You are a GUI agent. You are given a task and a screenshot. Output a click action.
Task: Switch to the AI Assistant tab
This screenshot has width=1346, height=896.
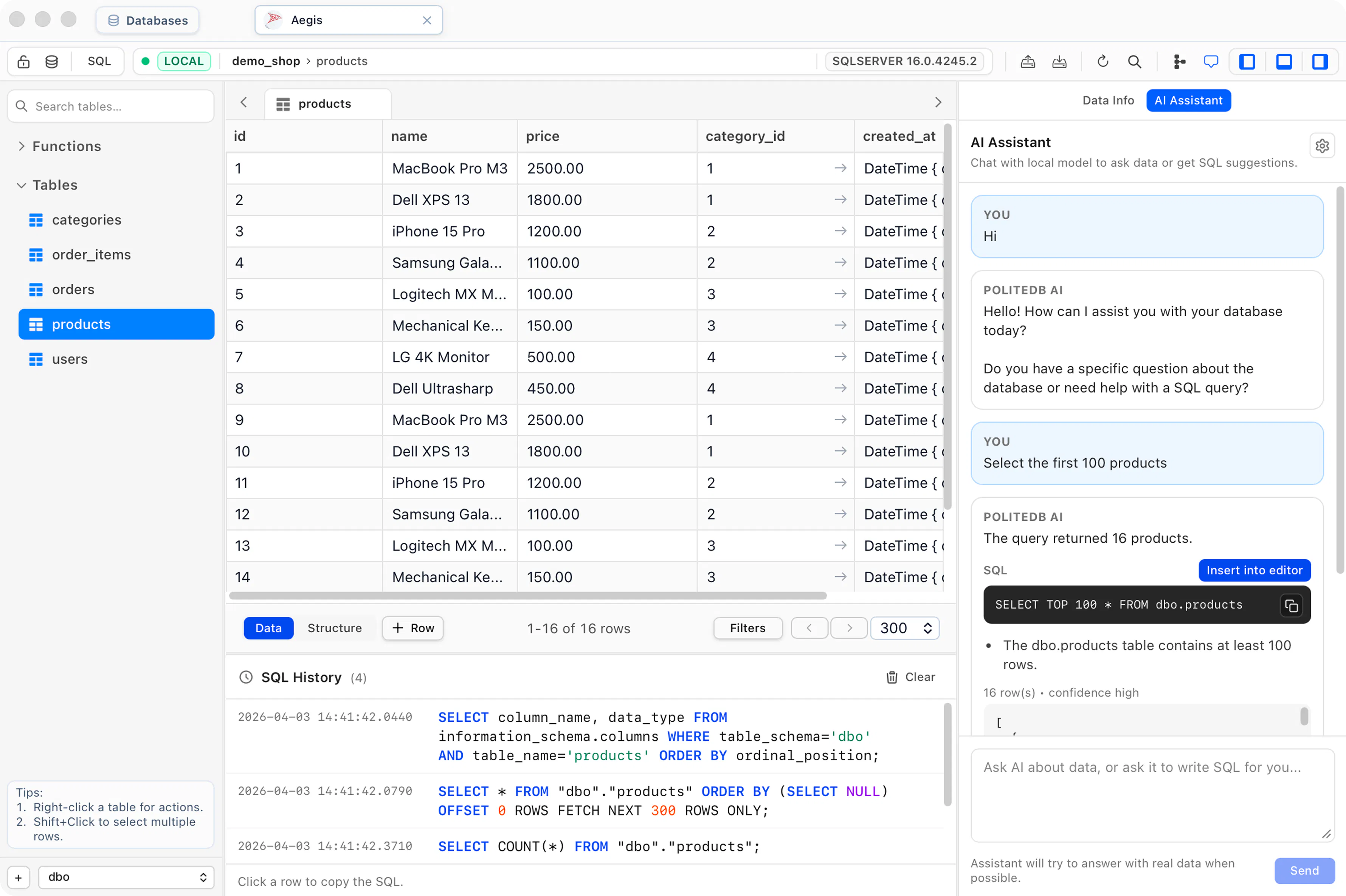[1188, 101]
